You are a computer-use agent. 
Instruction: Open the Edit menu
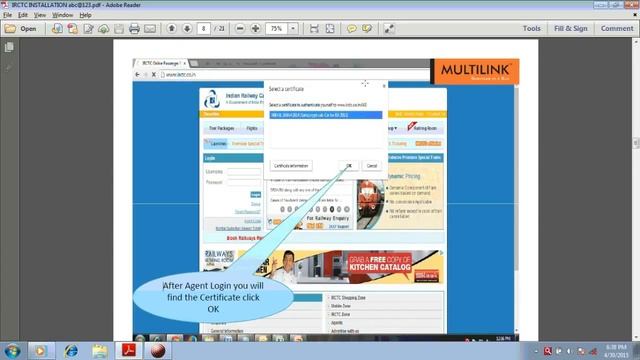point(23,15)
